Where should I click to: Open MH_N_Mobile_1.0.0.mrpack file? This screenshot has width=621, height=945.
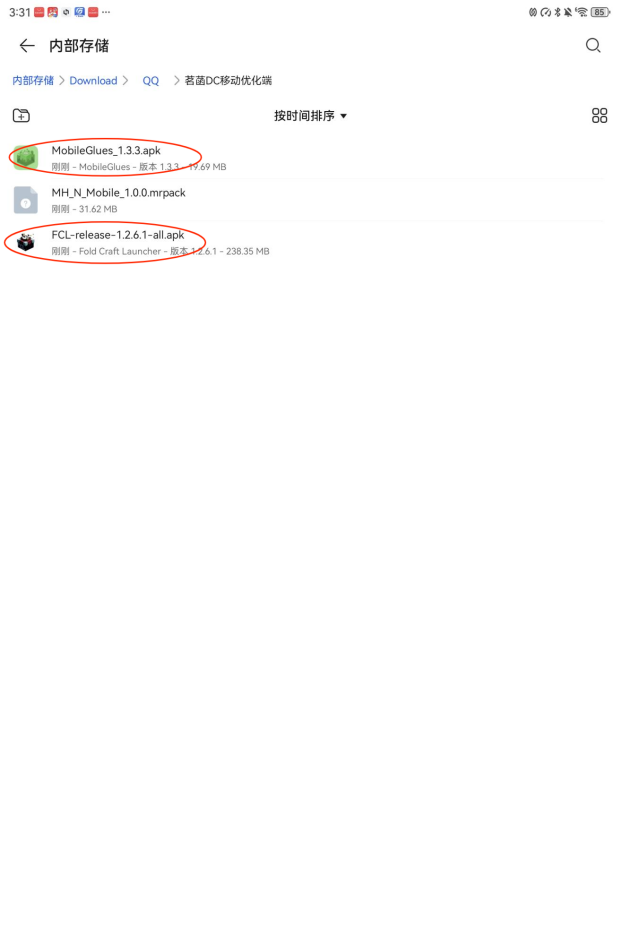pos(307,200)
